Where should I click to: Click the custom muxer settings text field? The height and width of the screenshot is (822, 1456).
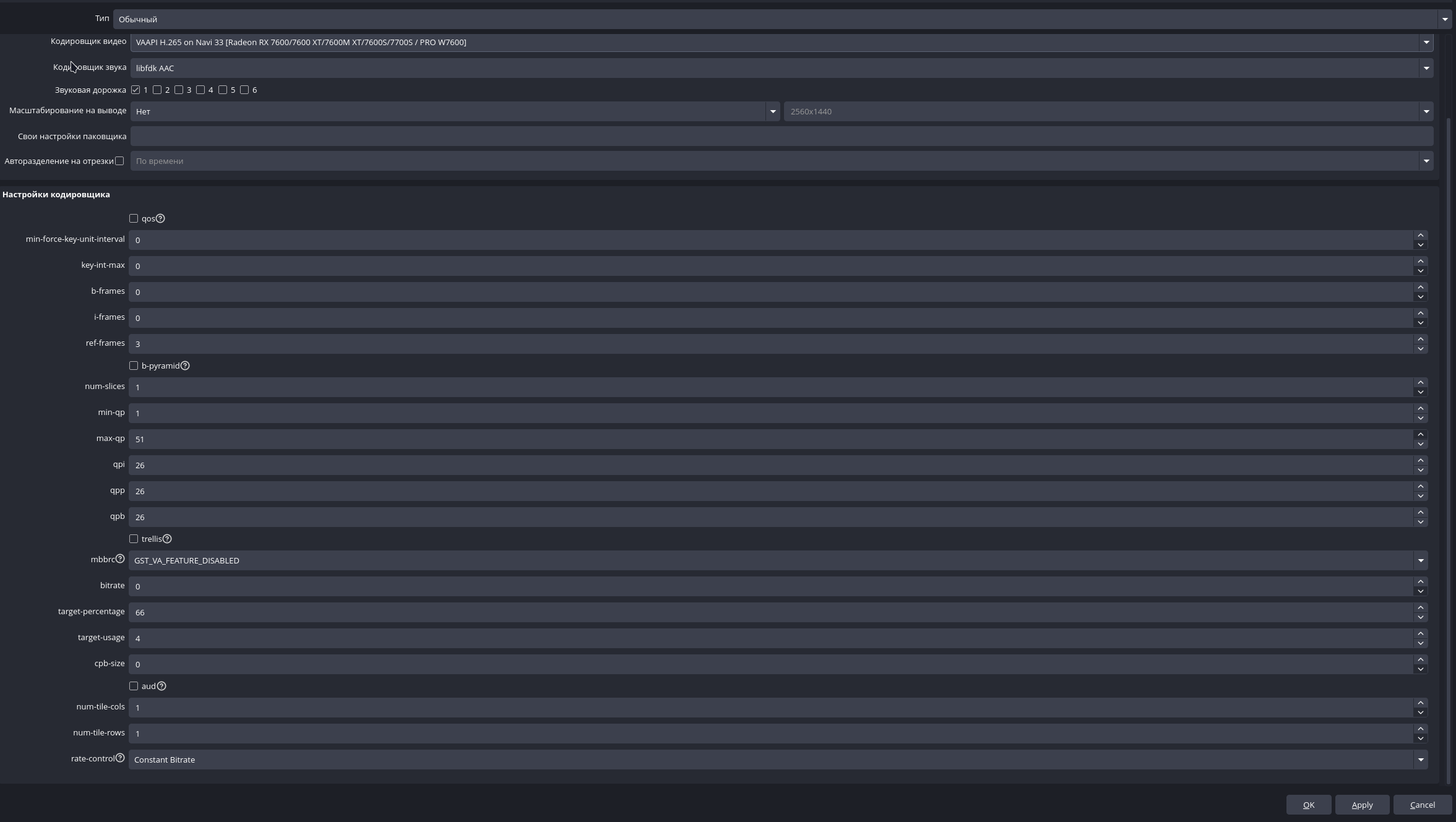[x=781, y=136]
